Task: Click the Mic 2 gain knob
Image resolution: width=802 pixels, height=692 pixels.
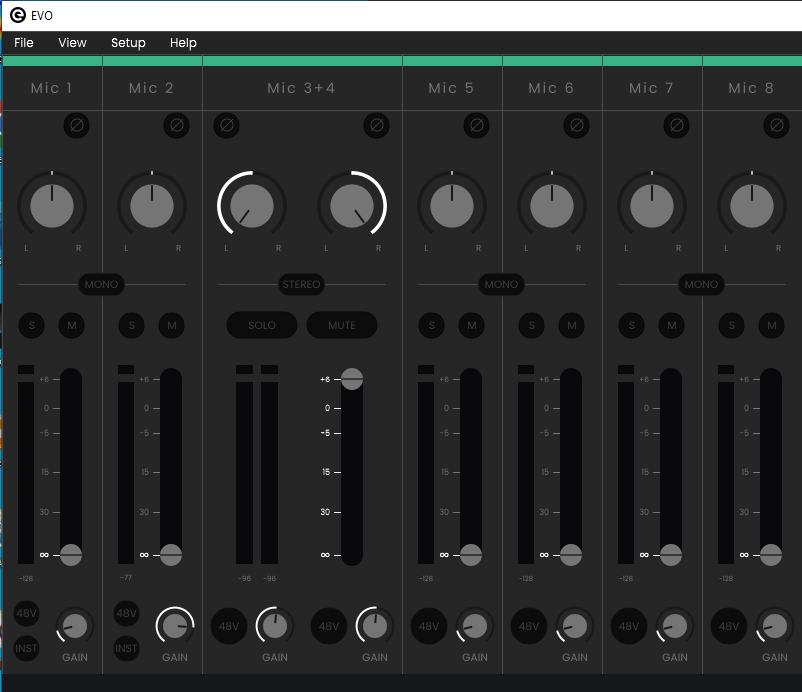Action: click(x=175, y=626)
